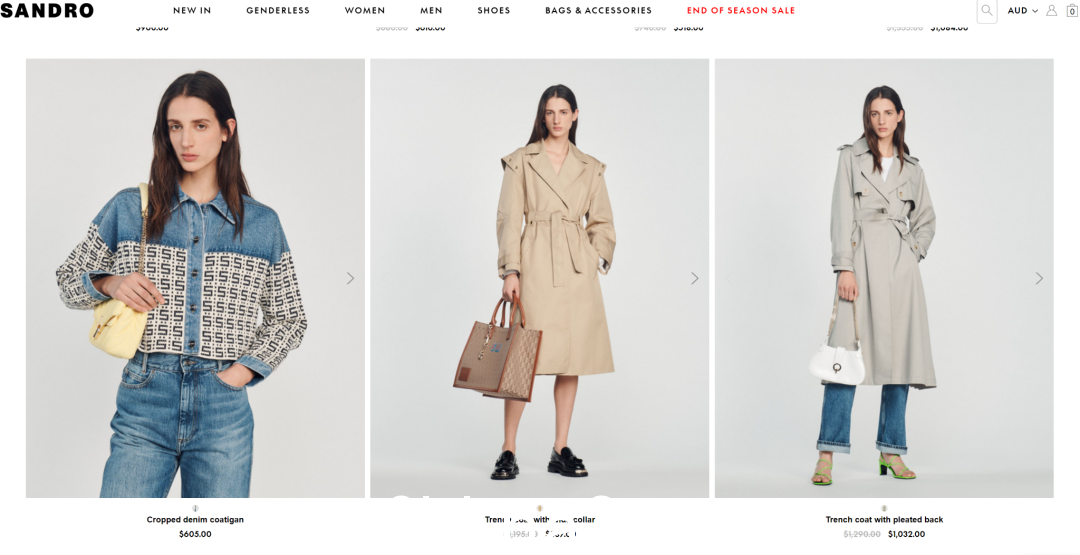1080x555 pixels.
Task: Open the NEW IN menu
Action: click(192, 10)
